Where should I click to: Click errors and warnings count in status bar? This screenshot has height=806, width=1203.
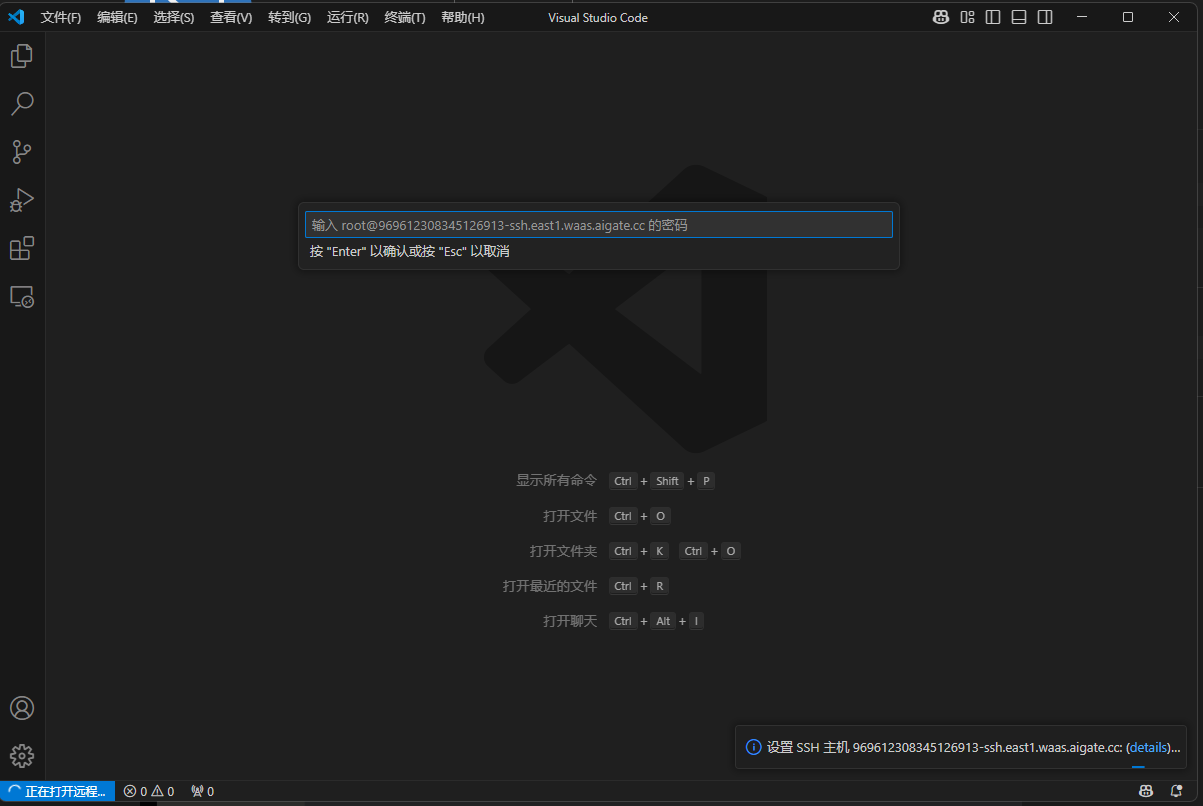click(149, 791)
